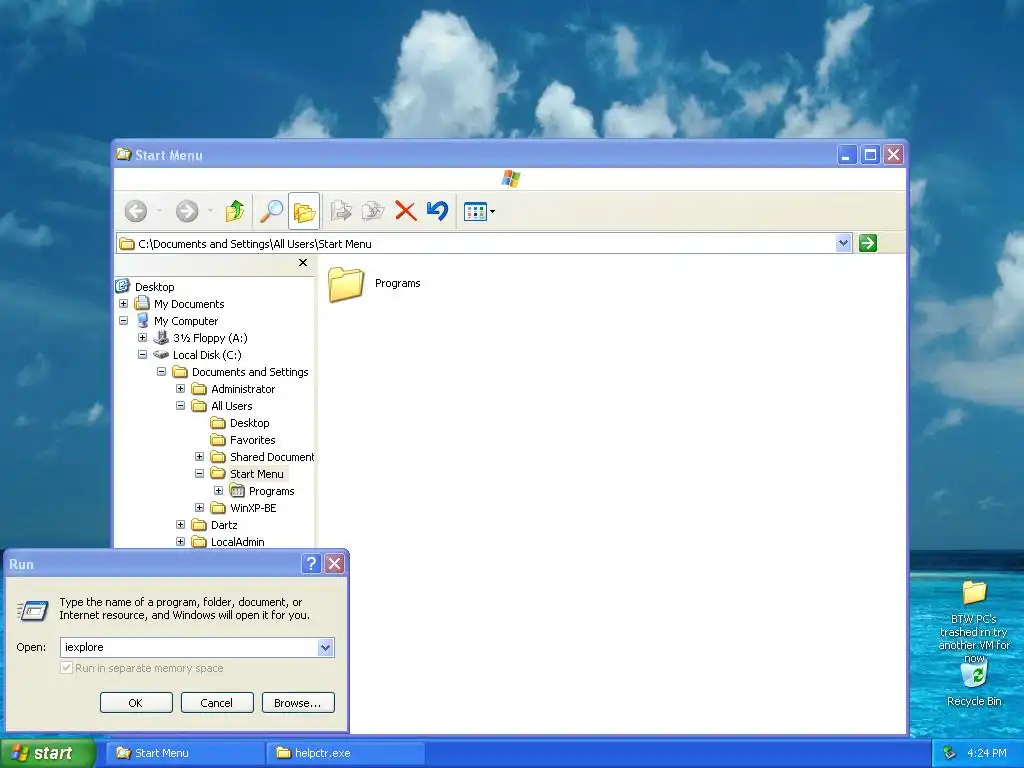1024x768 pixels.
Task: Select Desktop folder under All Users
Action: pos(249,423)
